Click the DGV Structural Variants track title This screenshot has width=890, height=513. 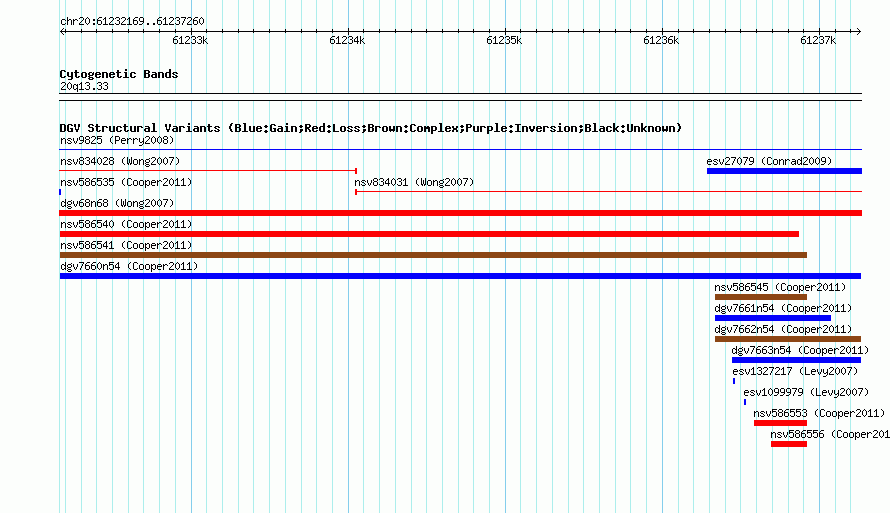click(371, 128)
